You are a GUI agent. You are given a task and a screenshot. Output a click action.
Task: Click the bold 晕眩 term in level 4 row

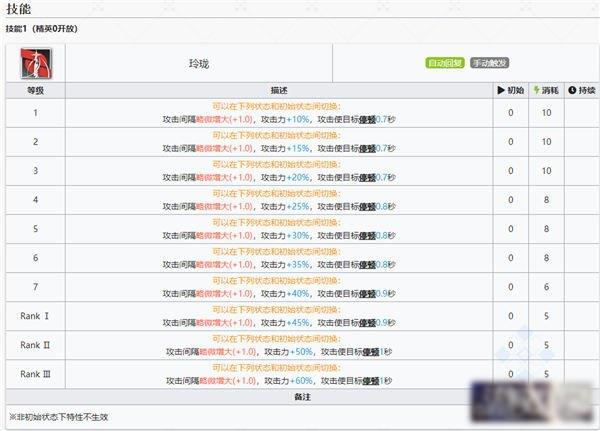click(367, 207)
